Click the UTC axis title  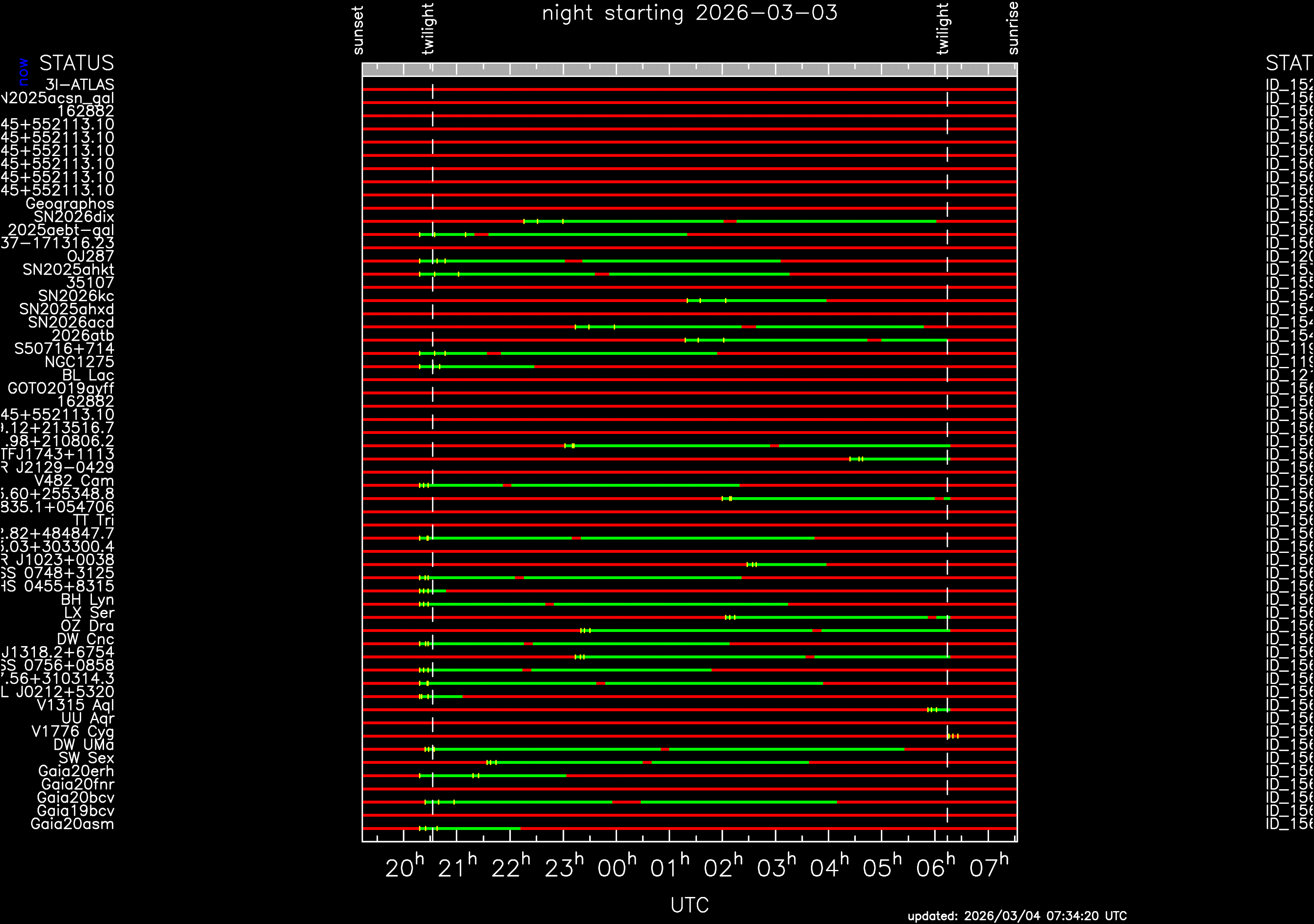pyautogui.click(x=689, y=905)
